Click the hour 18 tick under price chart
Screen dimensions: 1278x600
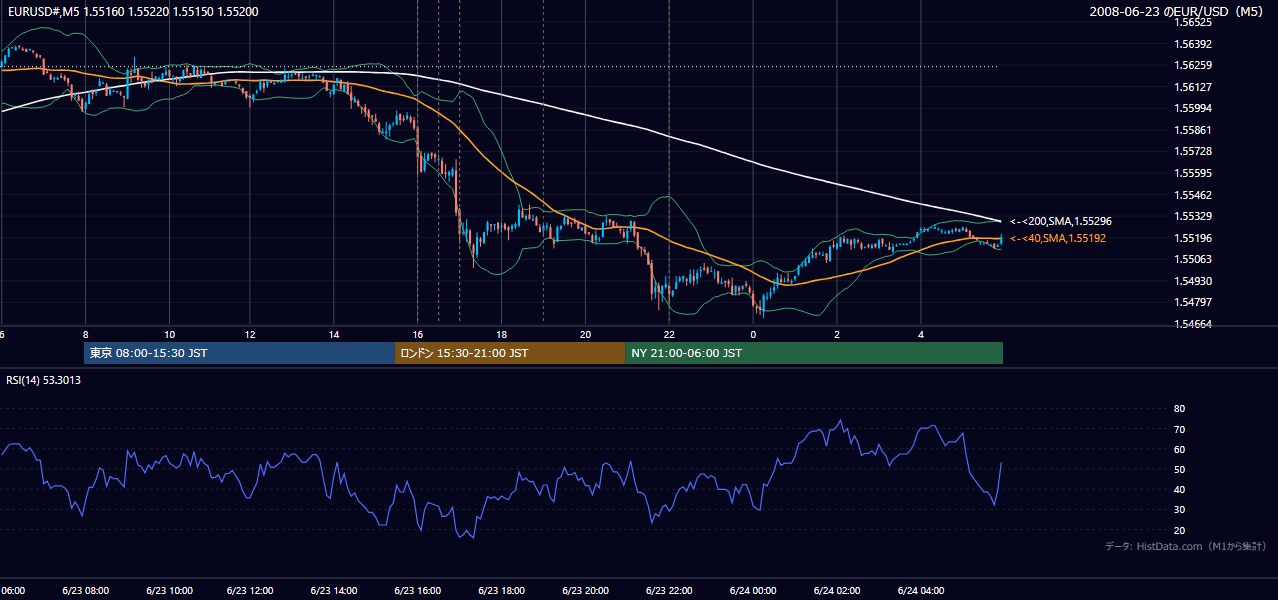click(502, 334)
